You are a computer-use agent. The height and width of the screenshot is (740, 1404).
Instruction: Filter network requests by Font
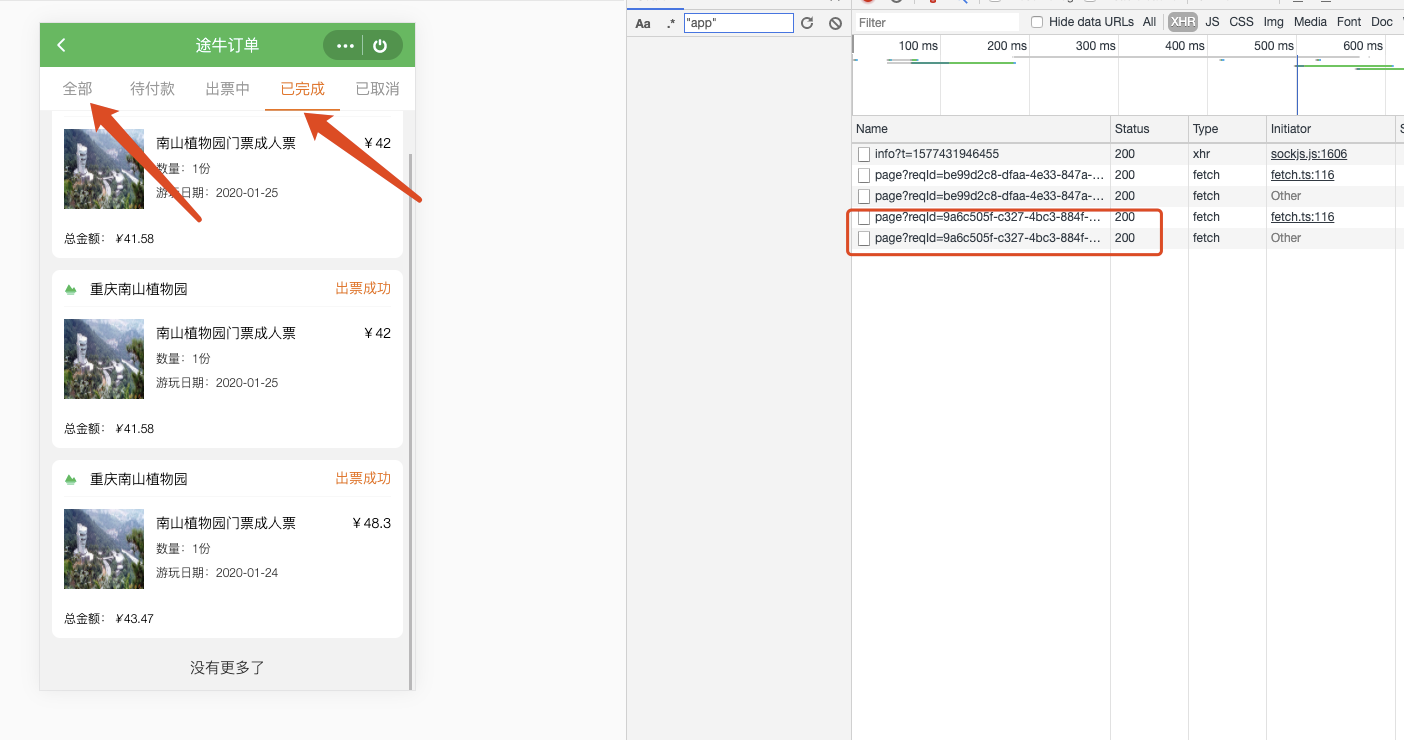click(1349, 22)
